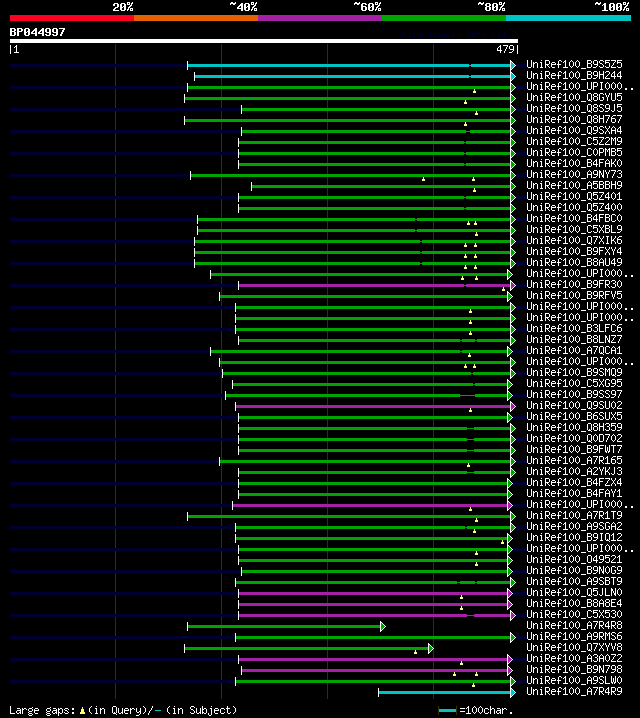Open hit UniRef100_Q8H767
This screenshot has height=718, width=640.
click(x=574, y=120)
